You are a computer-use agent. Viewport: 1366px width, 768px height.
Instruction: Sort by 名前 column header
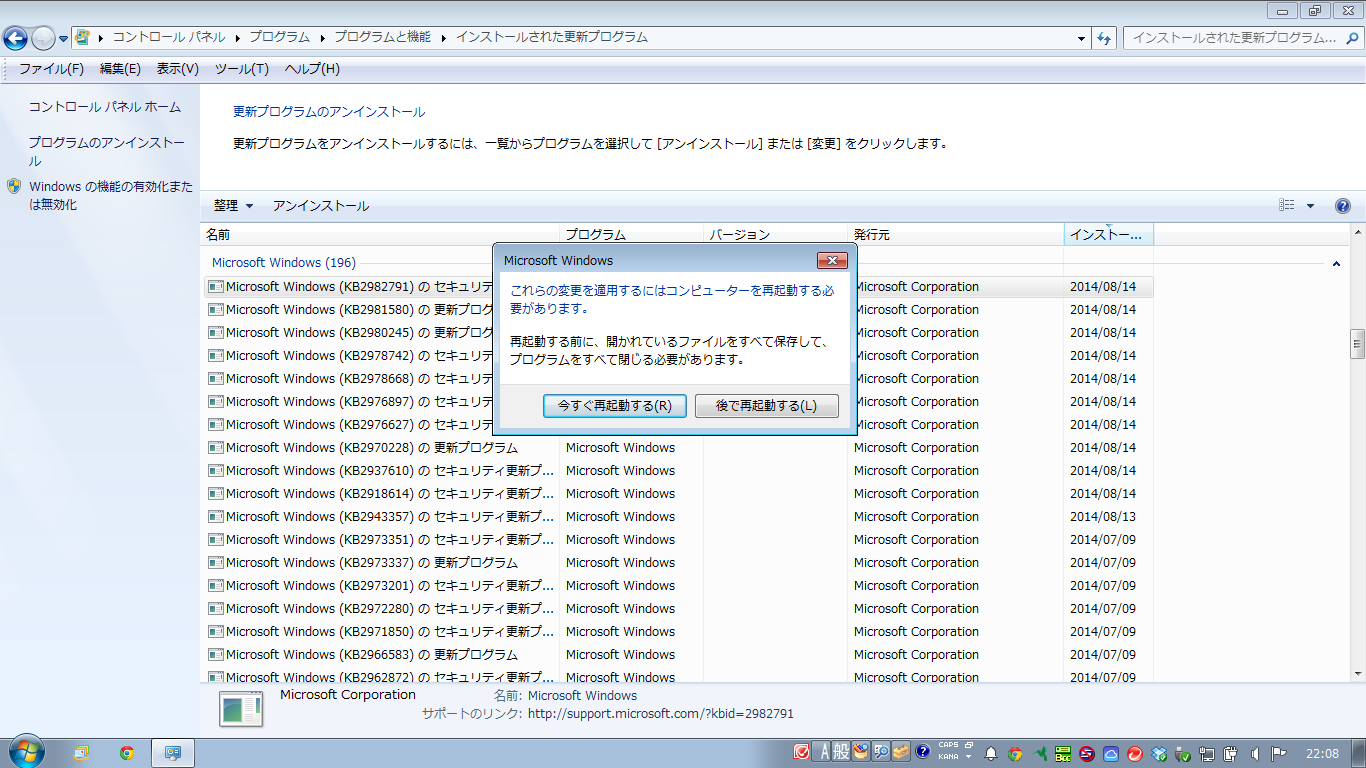coord(380,235)
